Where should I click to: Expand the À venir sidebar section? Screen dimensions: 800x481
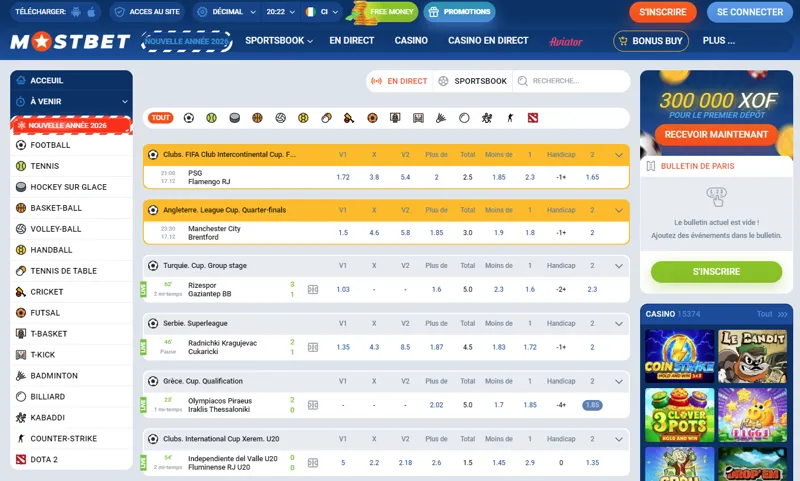(71, 101)
